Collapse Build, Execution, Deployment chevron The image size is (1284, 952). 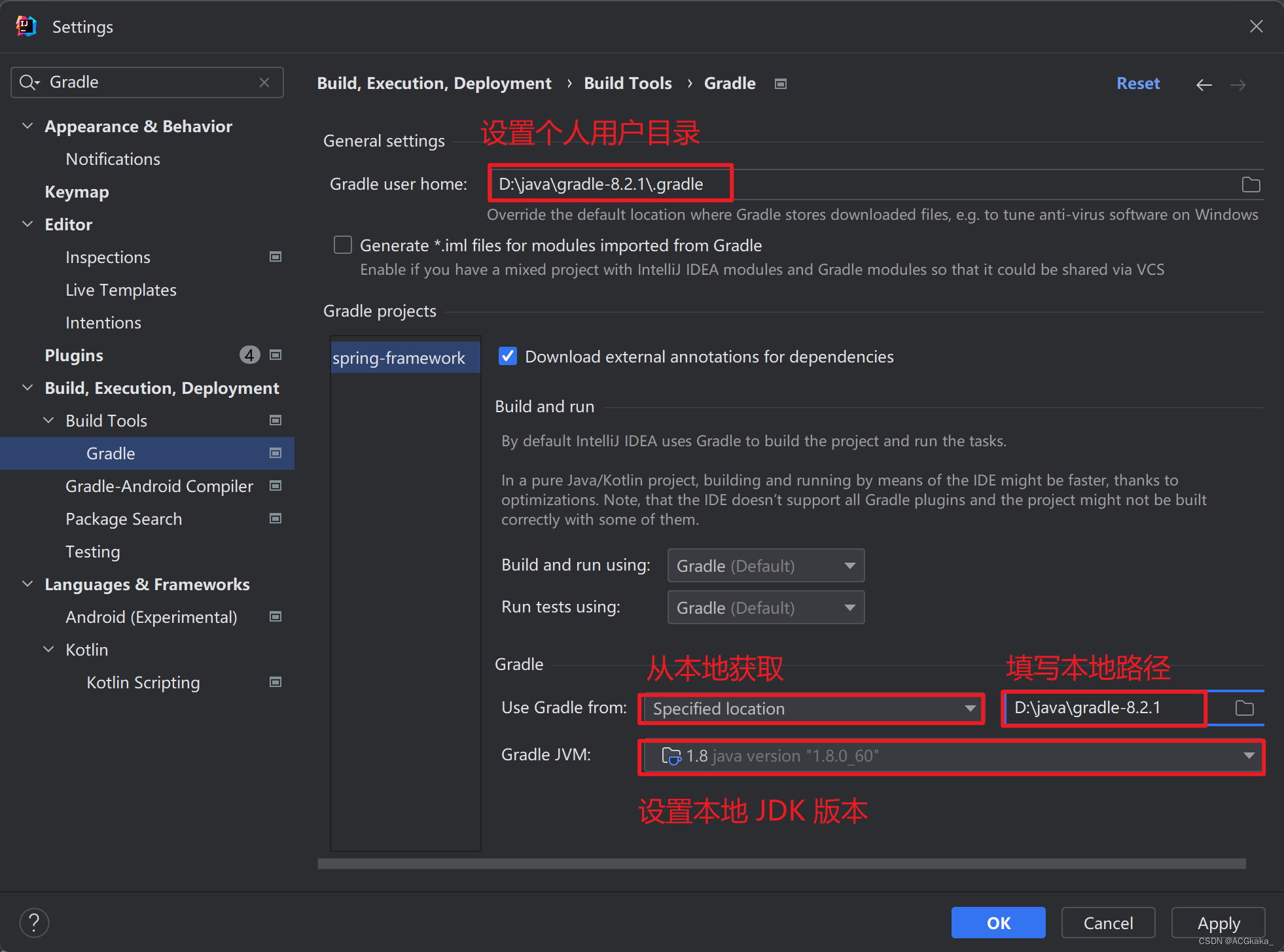coord(27,387)
